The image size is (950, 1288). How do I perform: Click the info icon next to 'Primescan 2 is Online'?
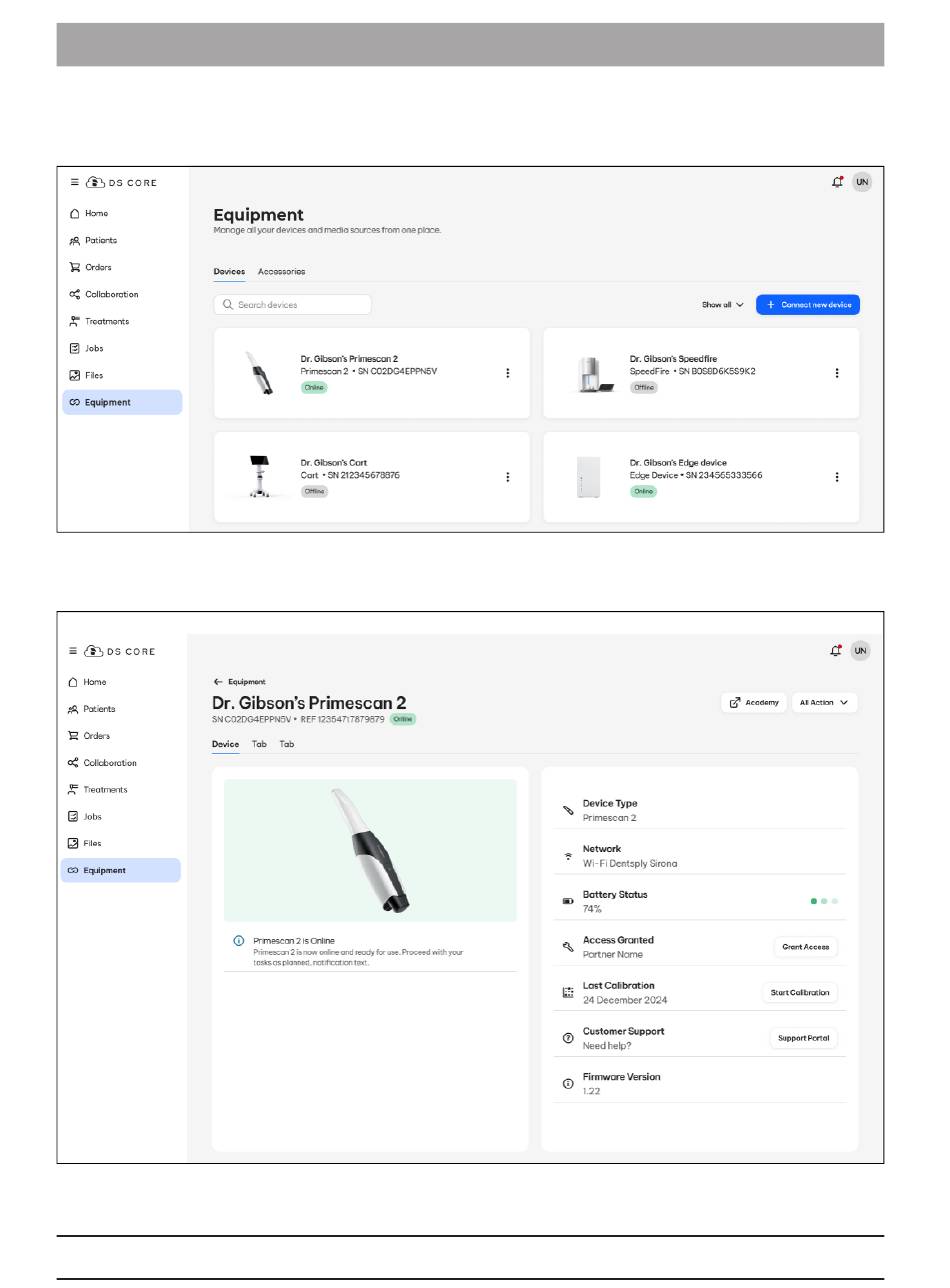tap(238, 941)
